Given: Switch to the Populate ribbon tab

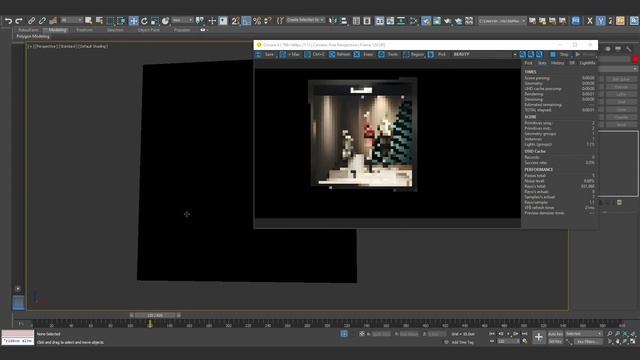Looking at the screenshot, I should pyautogui.click(x=182, y=30).
